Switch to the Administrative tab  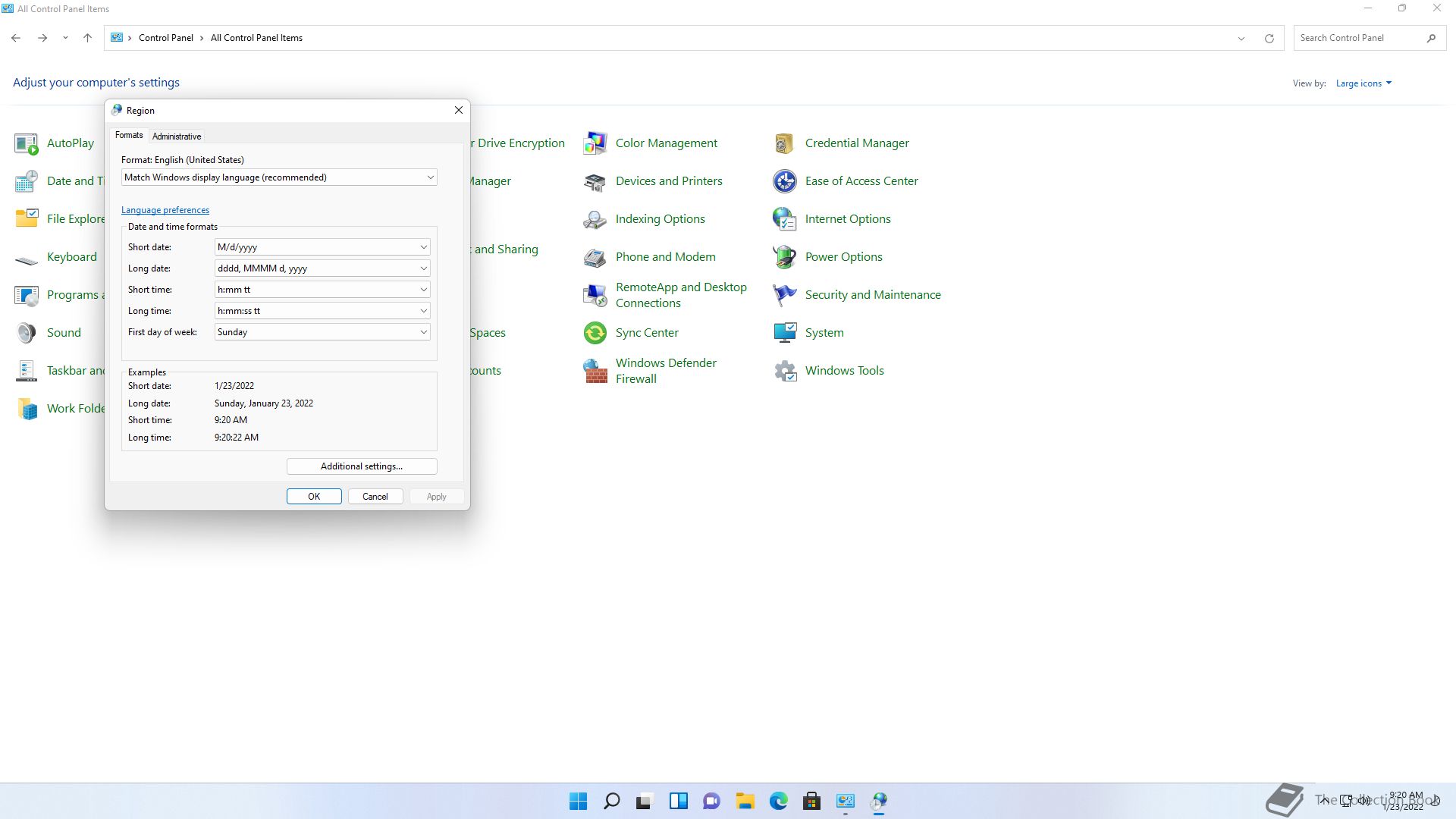click(177, 136)
